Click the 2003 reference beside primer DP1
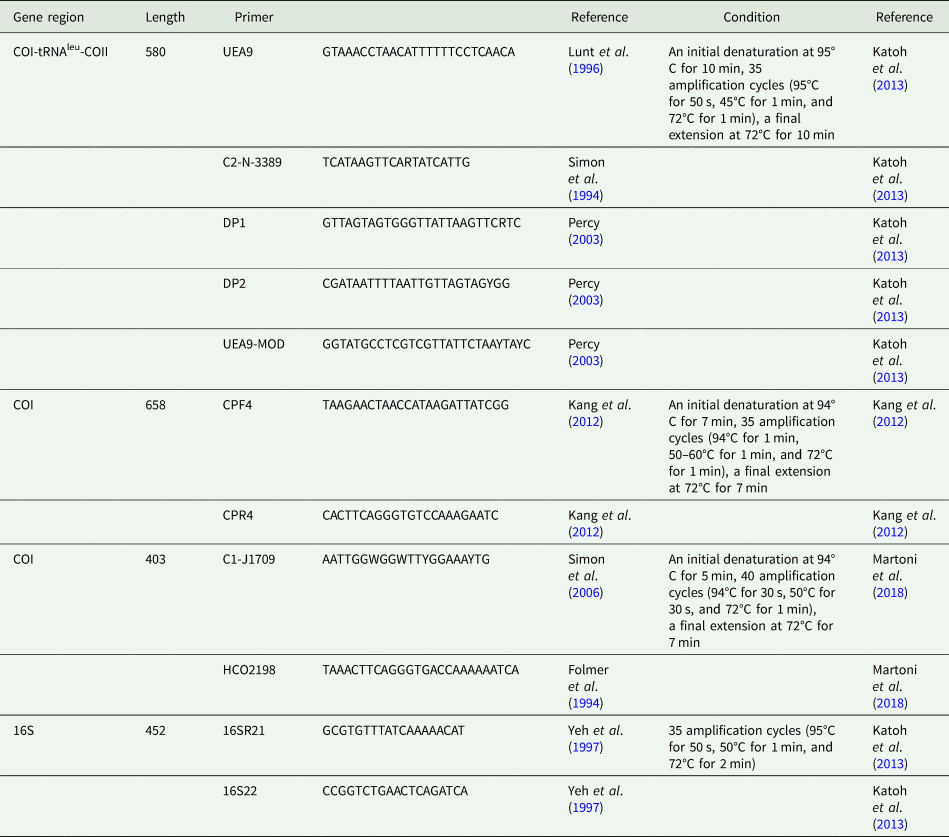The height and width of the screenshot is (837, 949). click(x=585, y=240)
